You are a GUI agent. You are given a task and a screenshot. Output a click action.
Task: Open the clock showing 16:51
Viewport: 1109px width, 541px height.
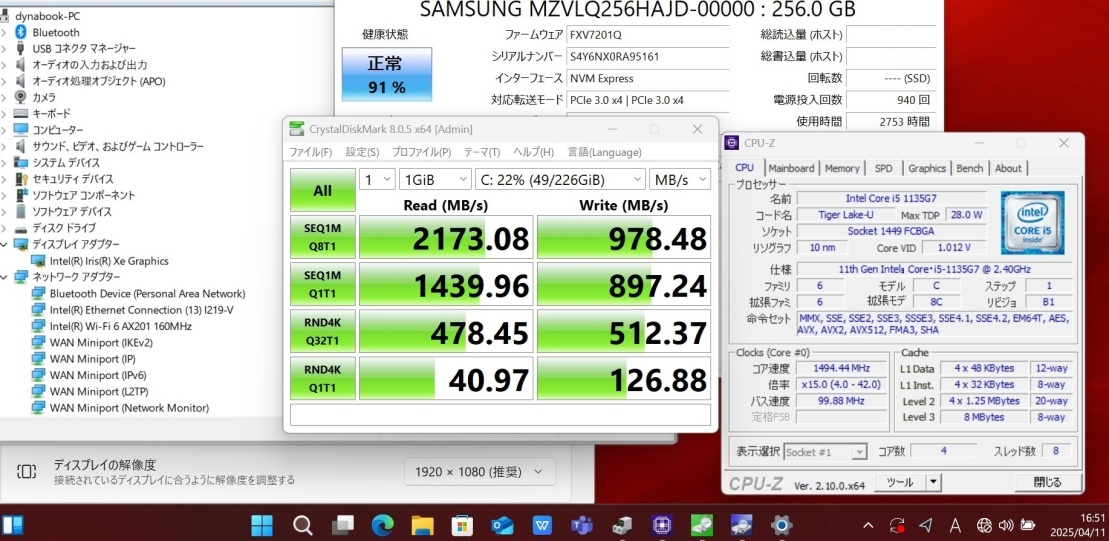pos(1092,518)
